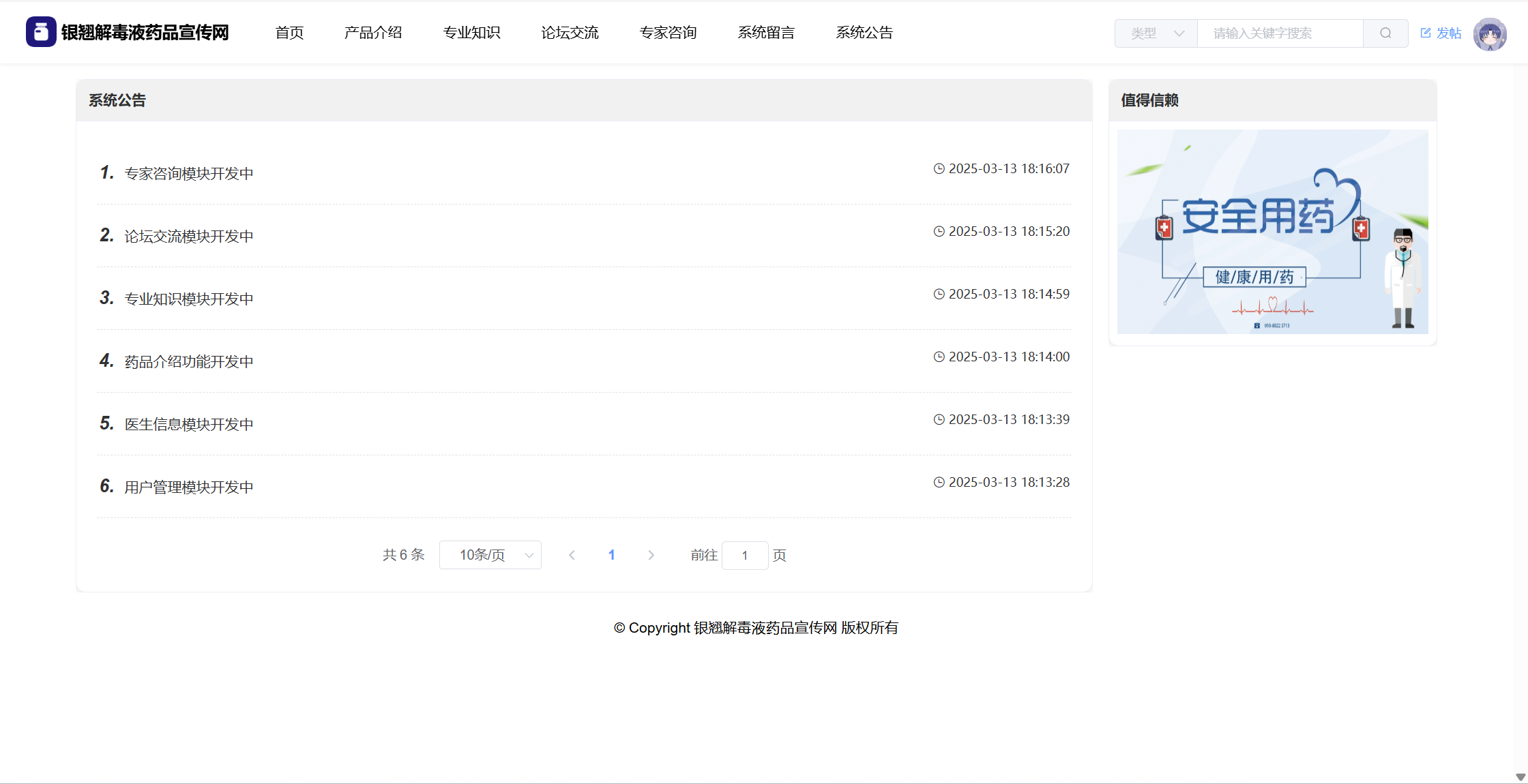This screenshot has width=1528, height=784.
Task: Open the user avatar menu
Action: pyautogui.click(x=1489, y=33)
